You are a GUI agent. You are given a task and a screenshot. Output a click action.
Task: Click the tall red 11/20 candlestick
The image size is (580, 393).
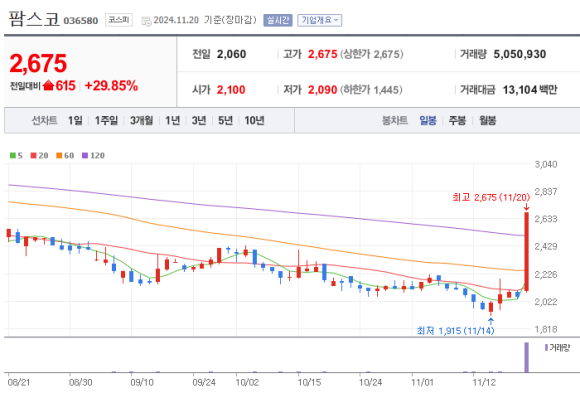[x=526, y=252]
